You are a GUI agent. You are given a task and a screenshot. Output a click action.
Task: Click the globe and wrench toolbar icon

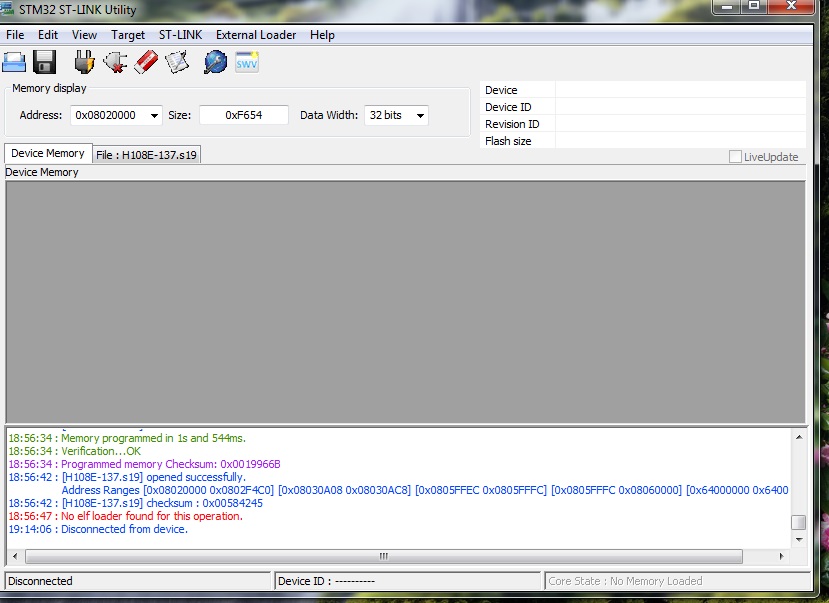(215, 63)
